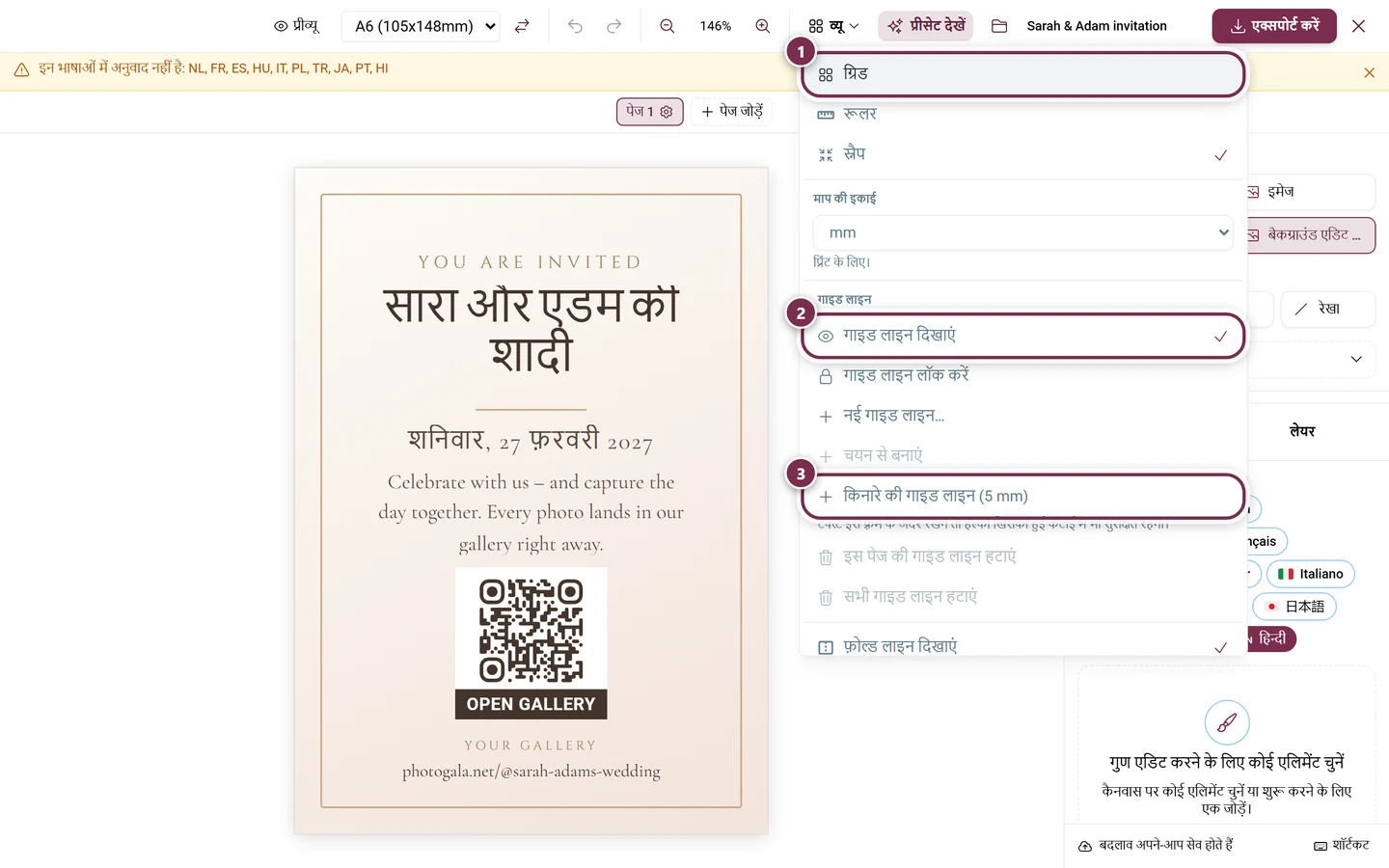Toggle show guide lines (गाइड लाइन दिखाएं)

click(x=1022, y=336)
